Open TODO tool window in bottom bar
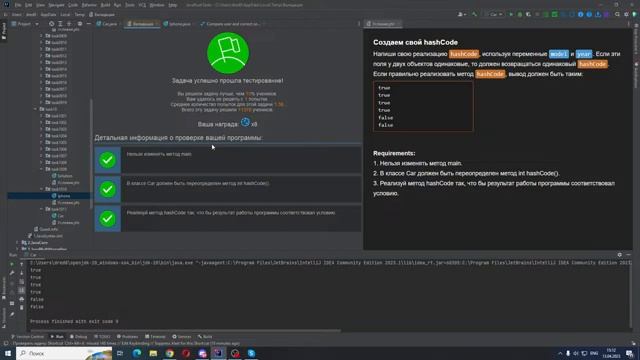 pyautogui.click(x=102, y=337)
